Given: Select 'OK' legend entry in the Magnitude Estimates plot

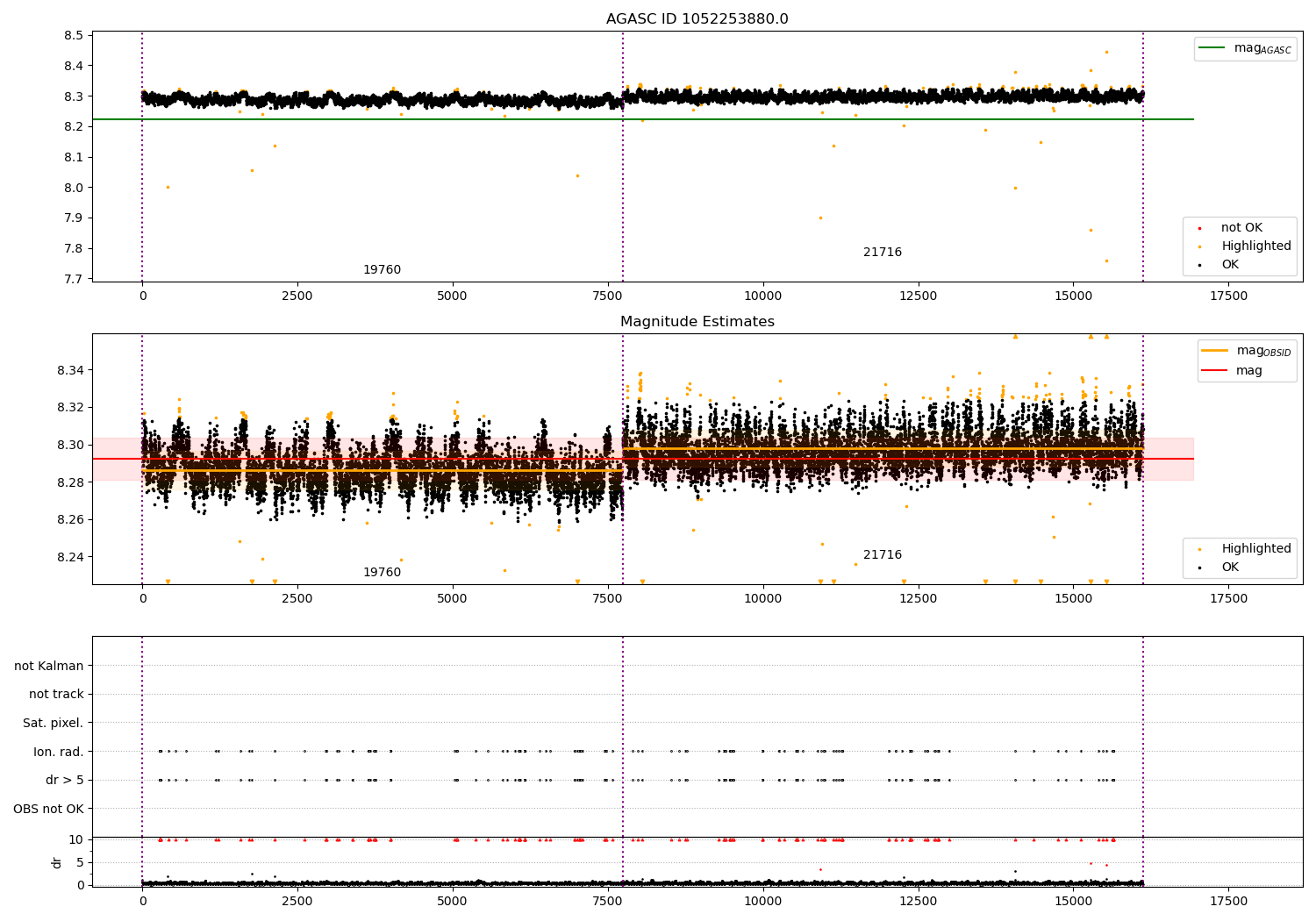Looking at the screenshot, I should click(x=1229, y=568).
